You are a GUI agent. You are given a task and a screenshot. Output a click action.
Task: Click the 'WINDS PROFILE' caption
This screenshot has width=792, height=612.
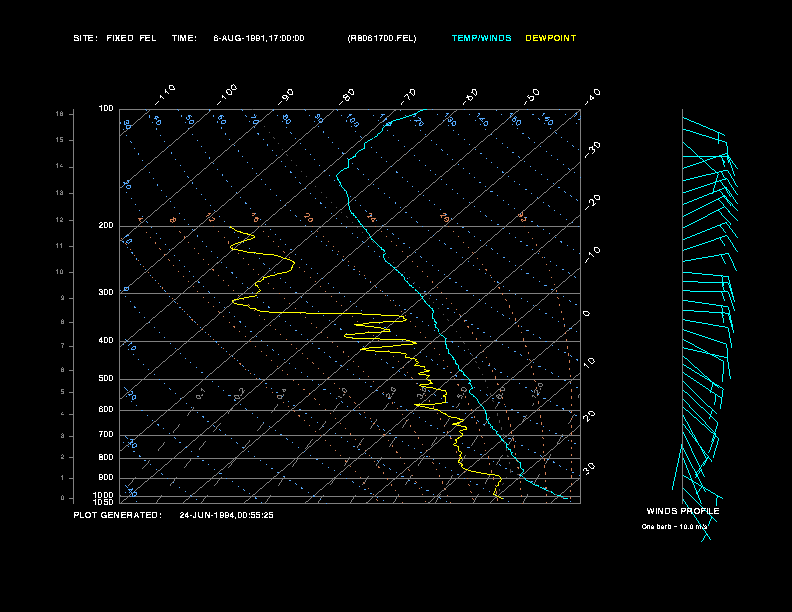point(683,511)
